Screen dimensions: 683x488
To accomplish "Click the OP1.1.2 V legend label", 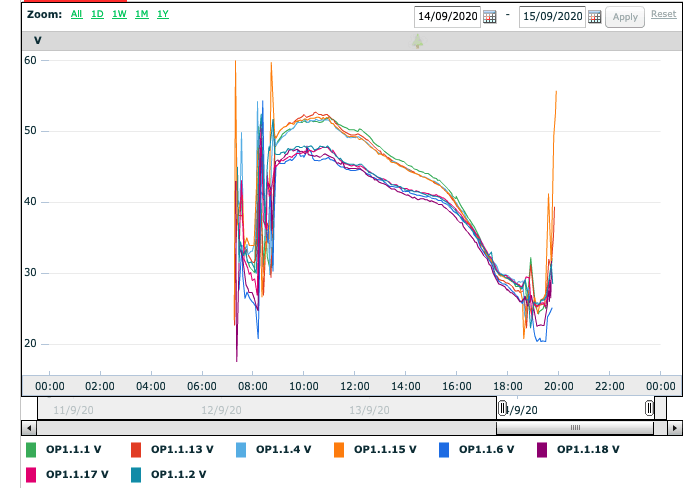I will tap(179, 474).
